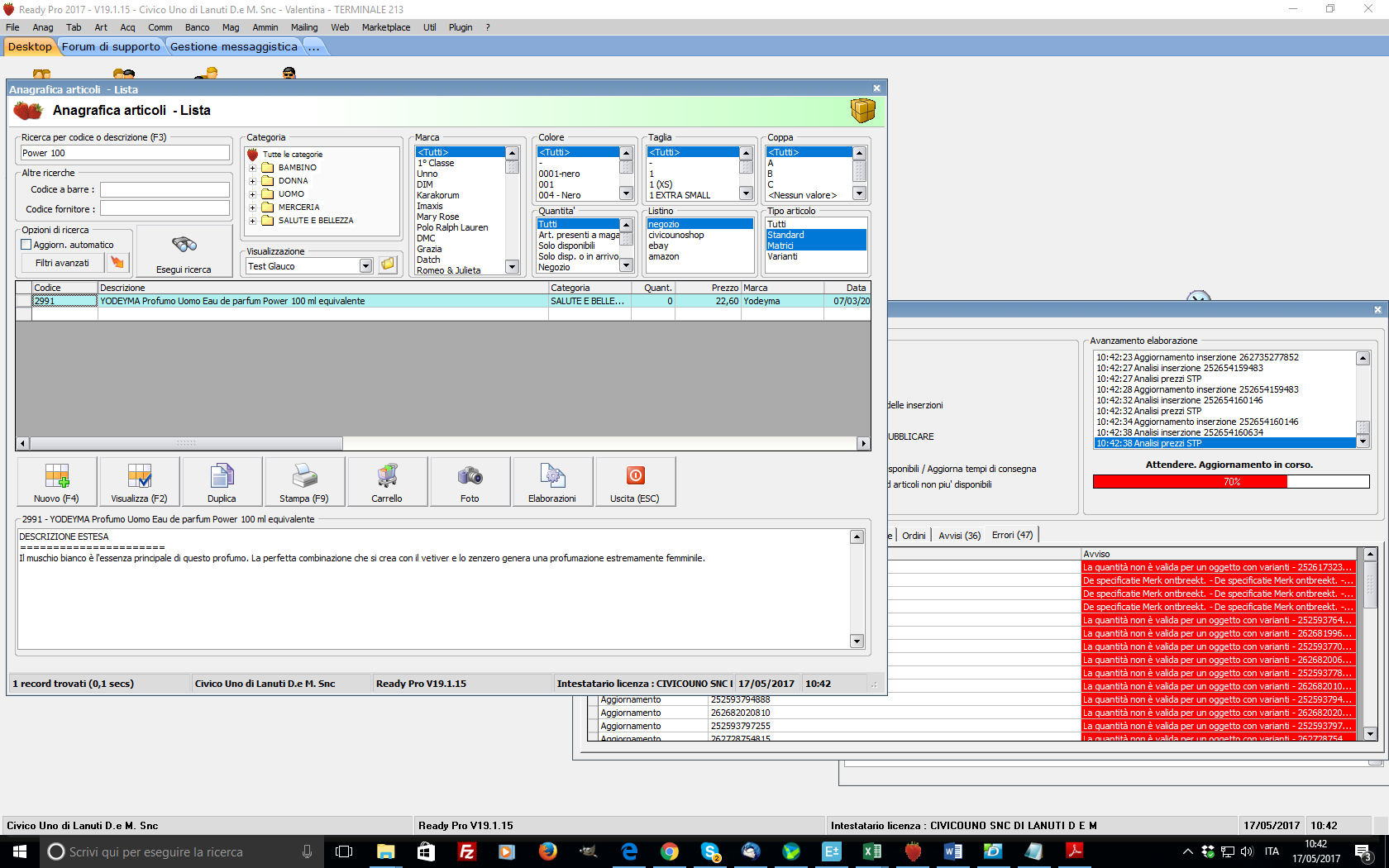Open Ordini tab in background window
The width and height of the screenshot is (1389, 868).
pos(914,536)
